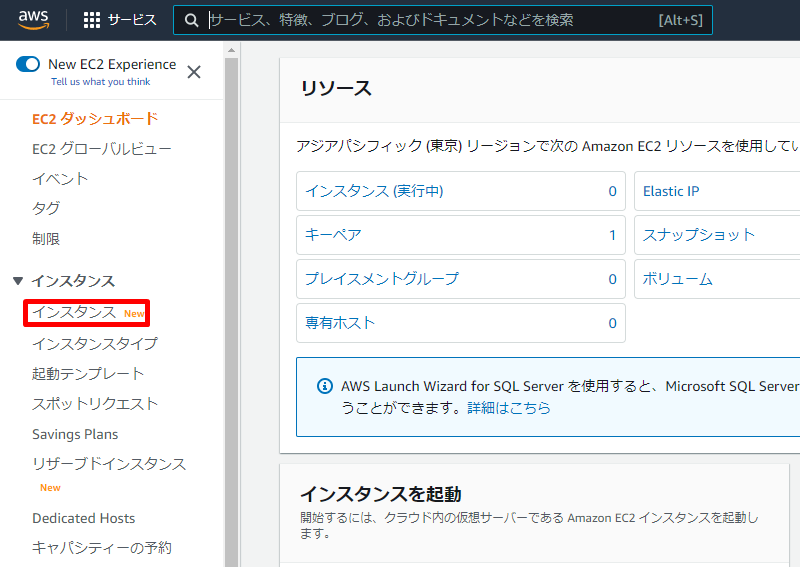
Task: Click the インスタンスを起動 heading
Action: pos(381,494)
